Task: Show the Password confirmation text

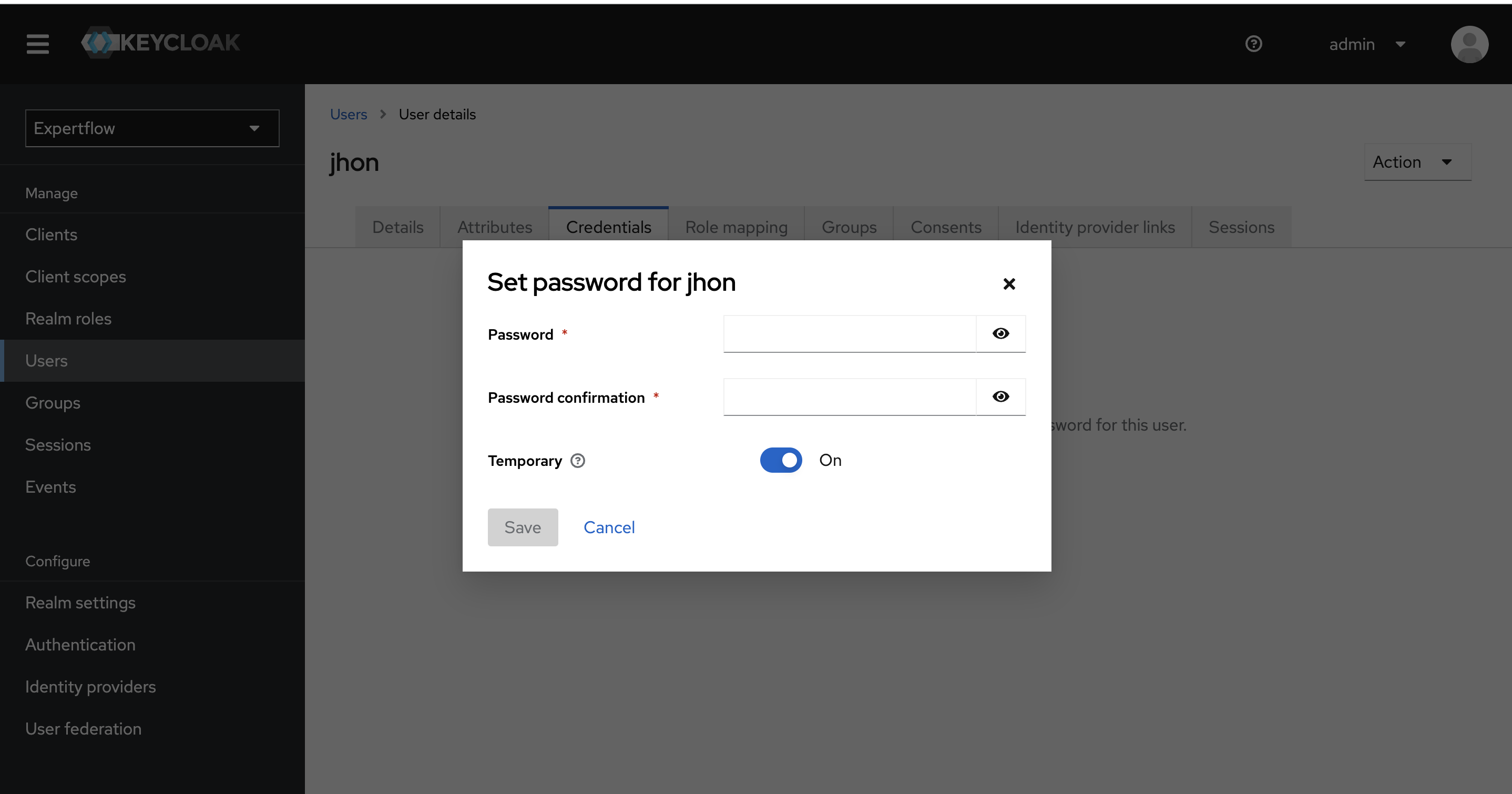Action: [1000, 397]
